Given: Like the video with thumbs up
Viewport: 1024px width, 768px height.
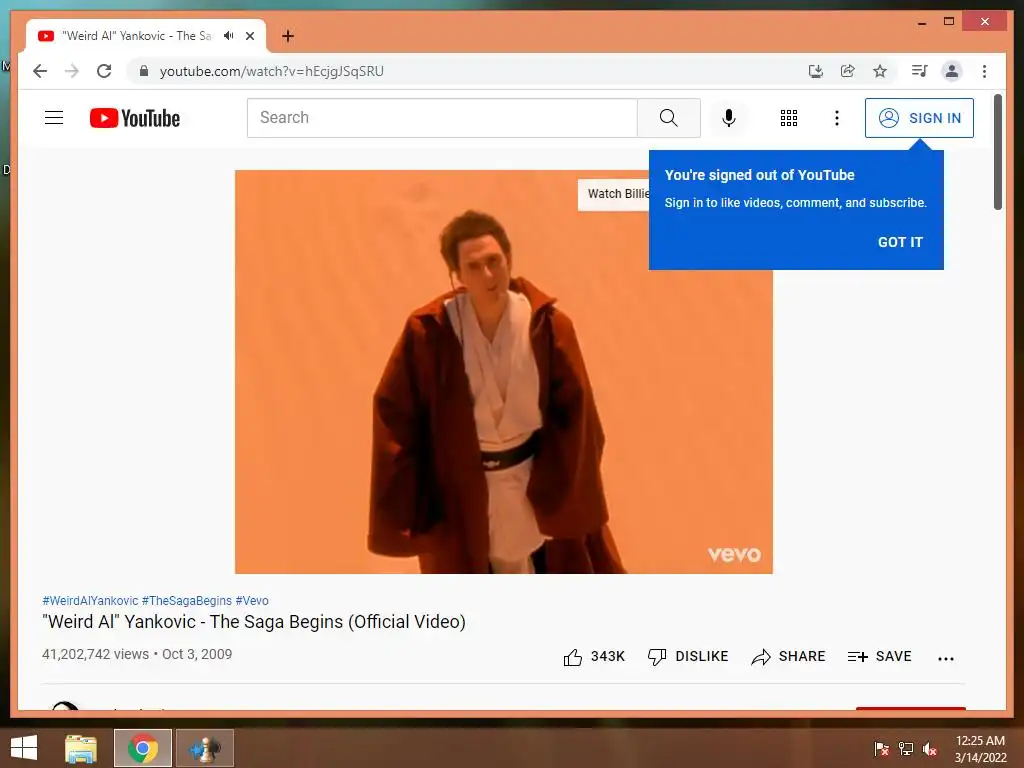Looking at the screenshot, I should (x=594, y=657).
